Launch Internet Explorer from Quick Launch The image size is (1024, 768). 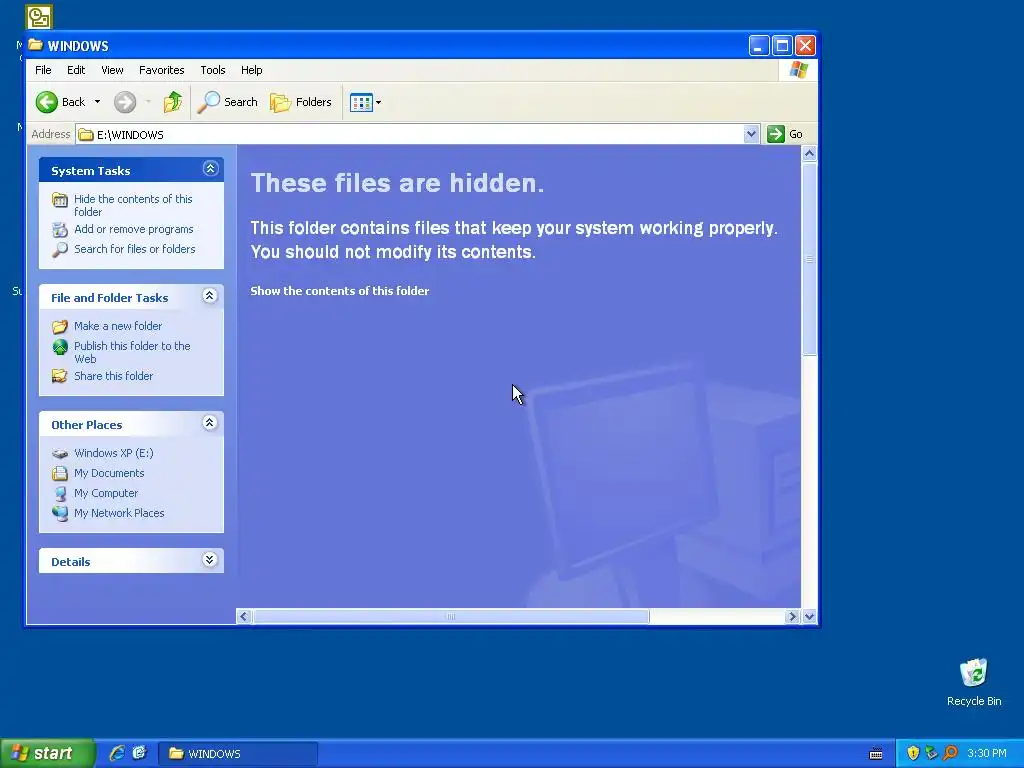117,753
